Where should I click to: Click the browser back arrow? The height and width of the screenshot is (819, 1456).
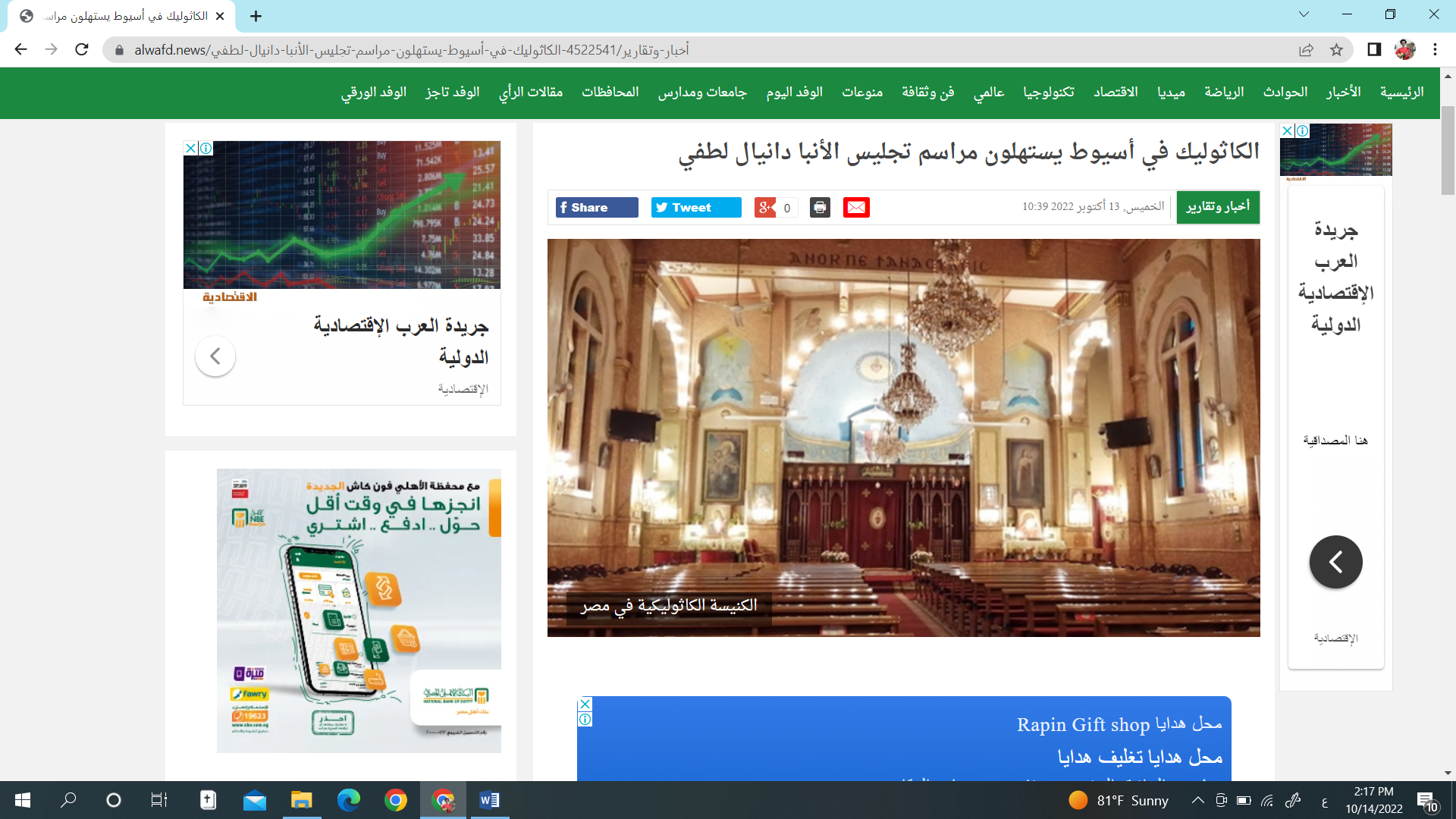click(20, 49)
